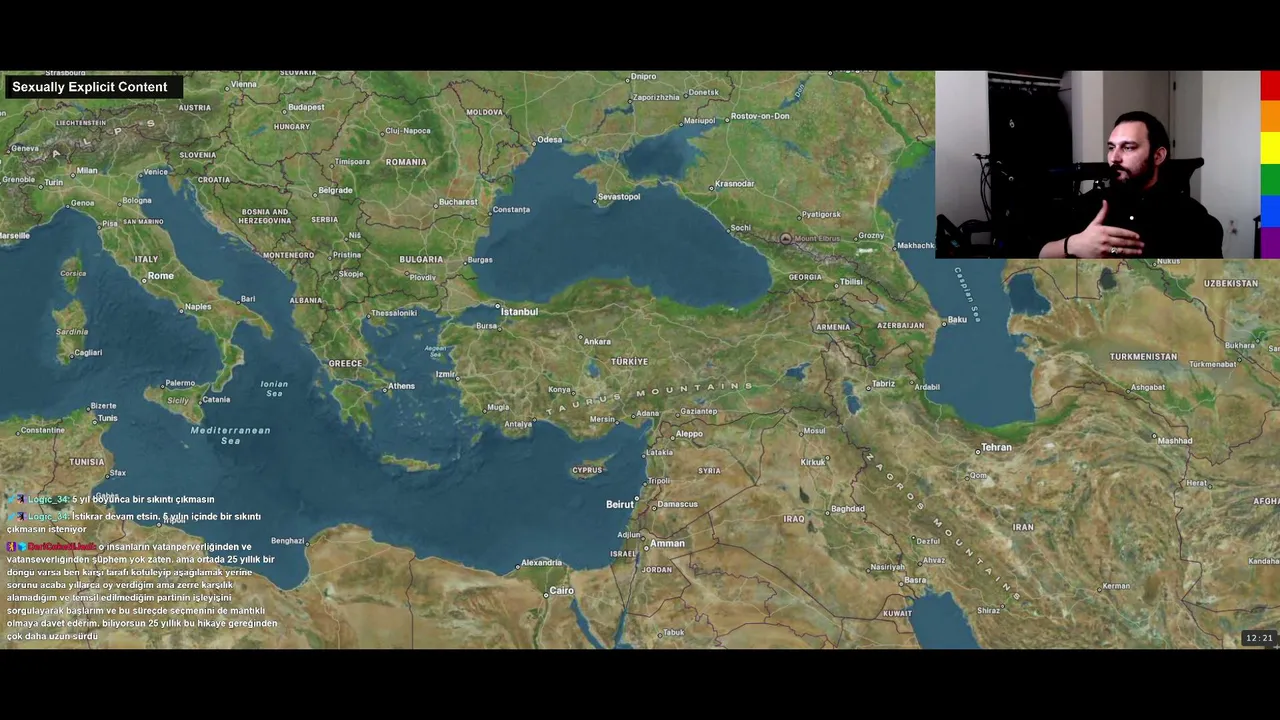Select the Beirut label on the map
The height and width of the screenshot is (720, 1280).
[x=620, y=505]
